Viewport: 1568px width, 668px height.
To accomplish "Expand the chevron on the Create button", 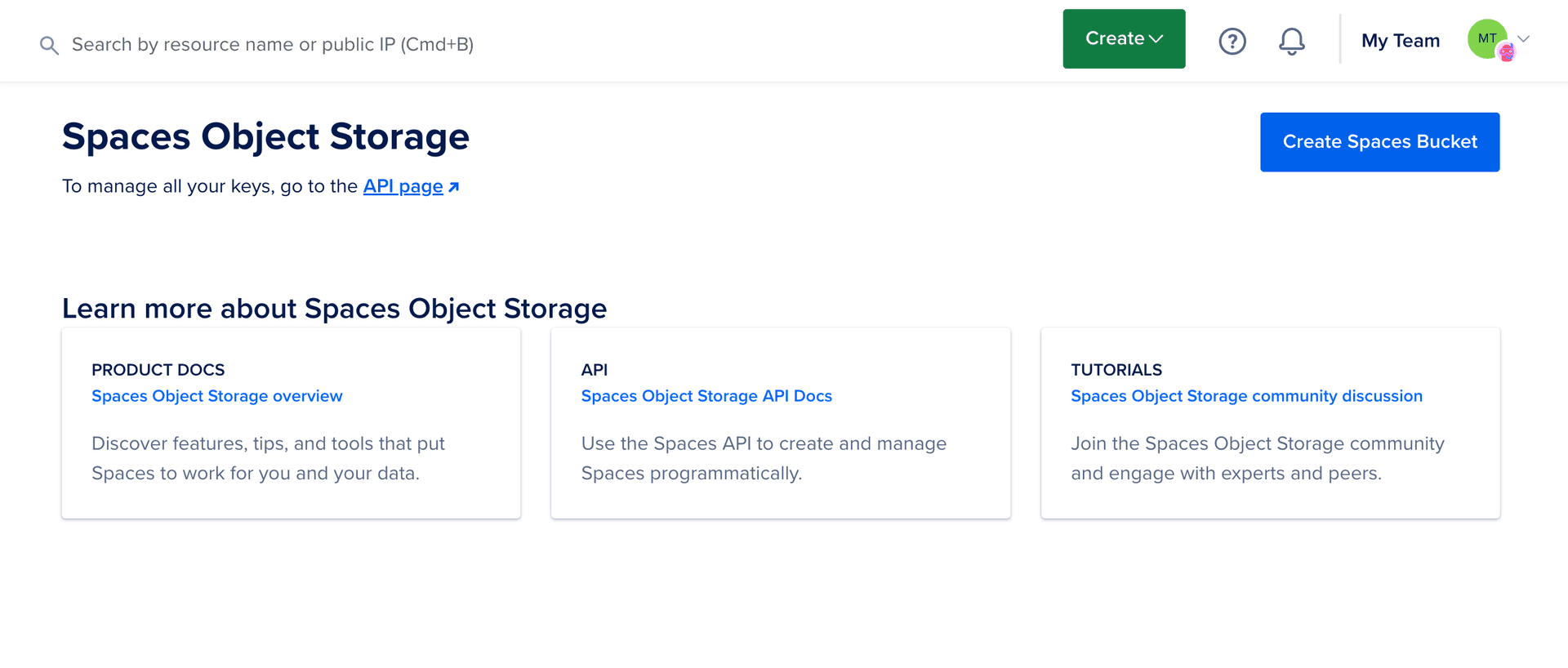I will [1156, 39].
